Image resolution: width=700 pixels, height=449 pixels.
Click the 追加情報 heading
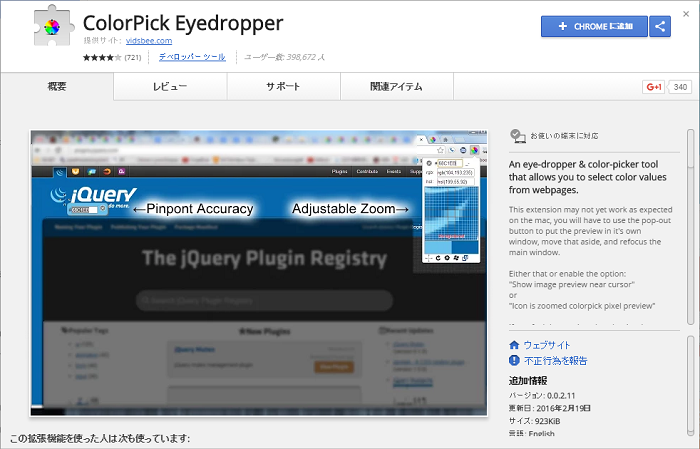point(528,381)
